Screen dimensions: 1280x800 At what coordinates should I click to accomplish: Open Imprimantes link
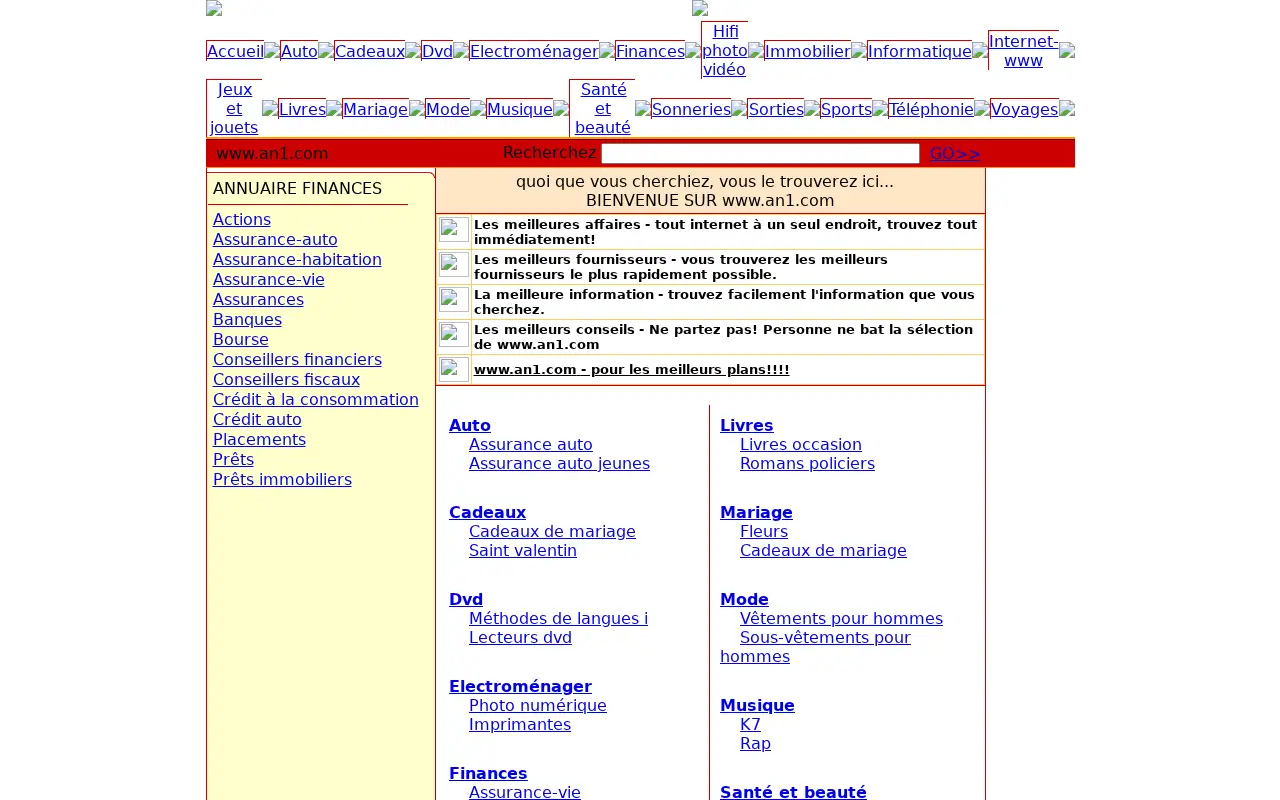point(520,724)
